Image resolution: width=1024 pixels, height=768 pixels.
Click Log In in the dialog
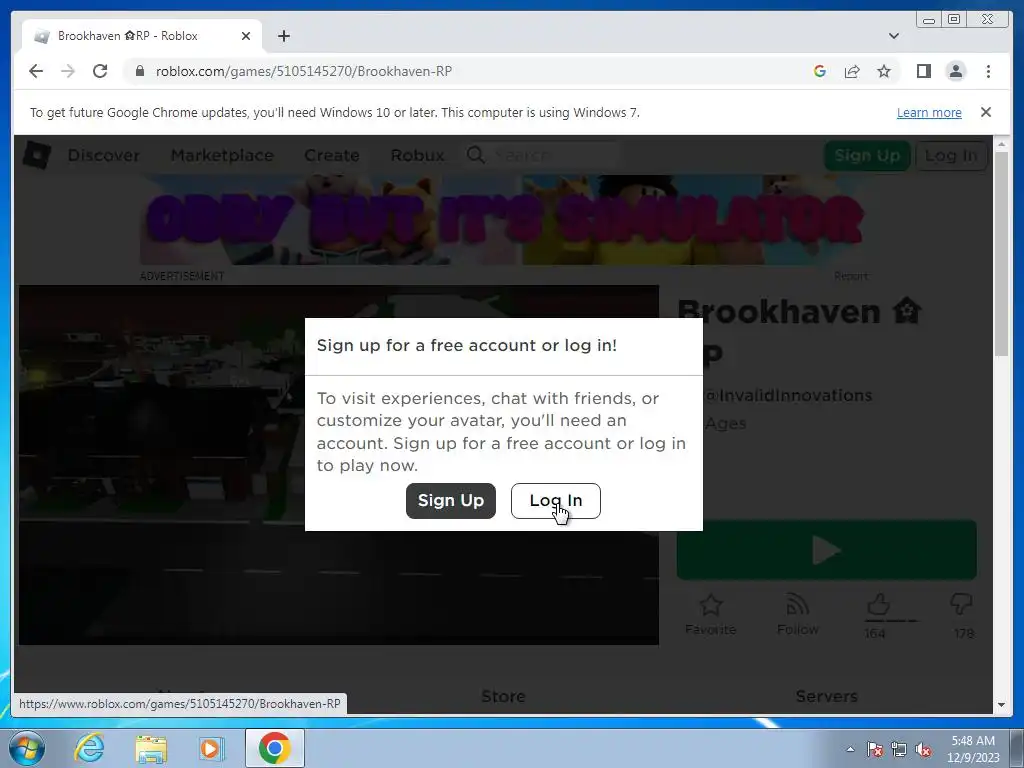pyautogui.click(x=556, y=501)
